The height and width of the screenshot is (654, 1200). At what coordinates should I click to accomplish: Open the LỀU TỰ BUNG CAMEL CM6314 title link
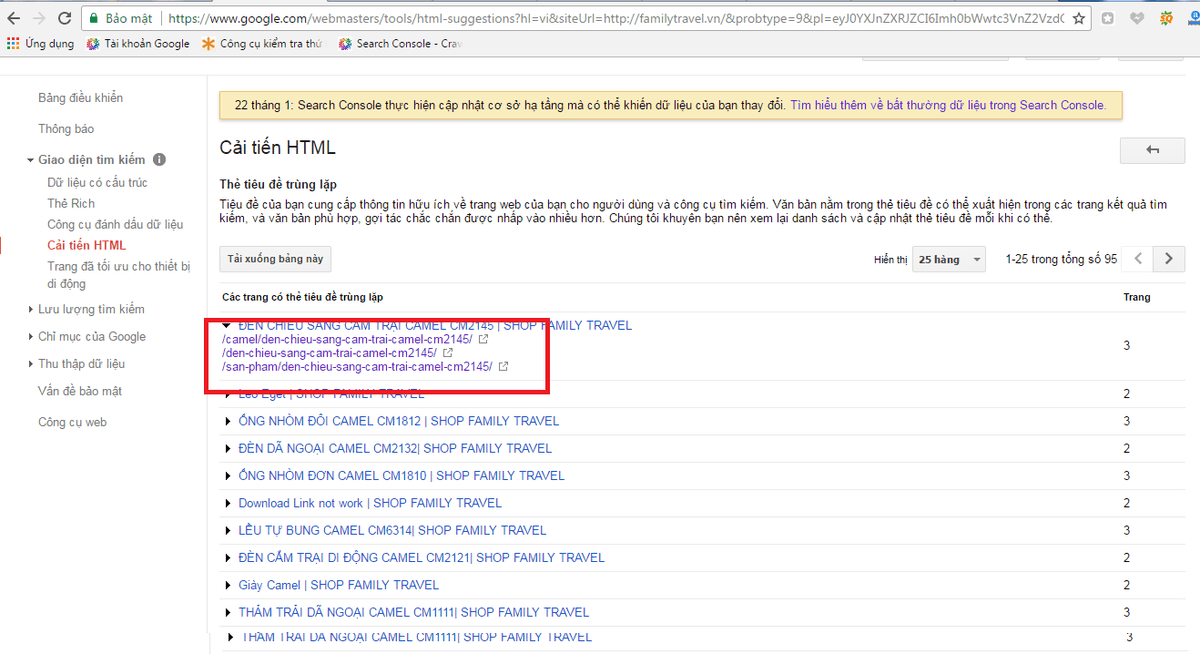tap(393, 530)
